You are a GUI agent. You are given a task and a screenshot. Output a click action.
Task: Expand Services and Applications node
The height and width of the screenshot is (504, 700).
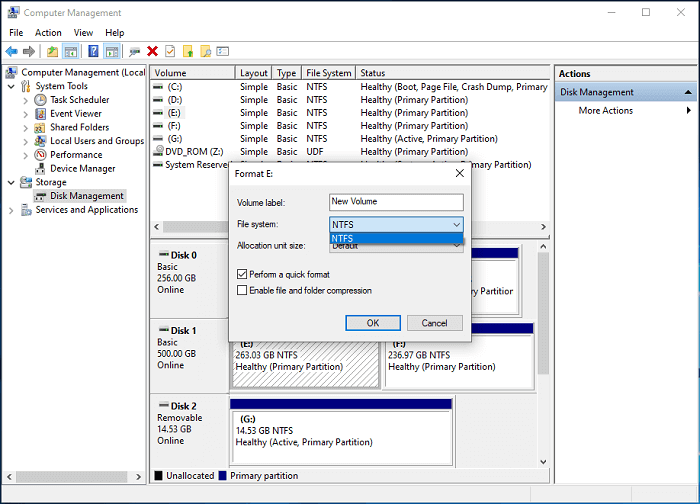(12, 210)
